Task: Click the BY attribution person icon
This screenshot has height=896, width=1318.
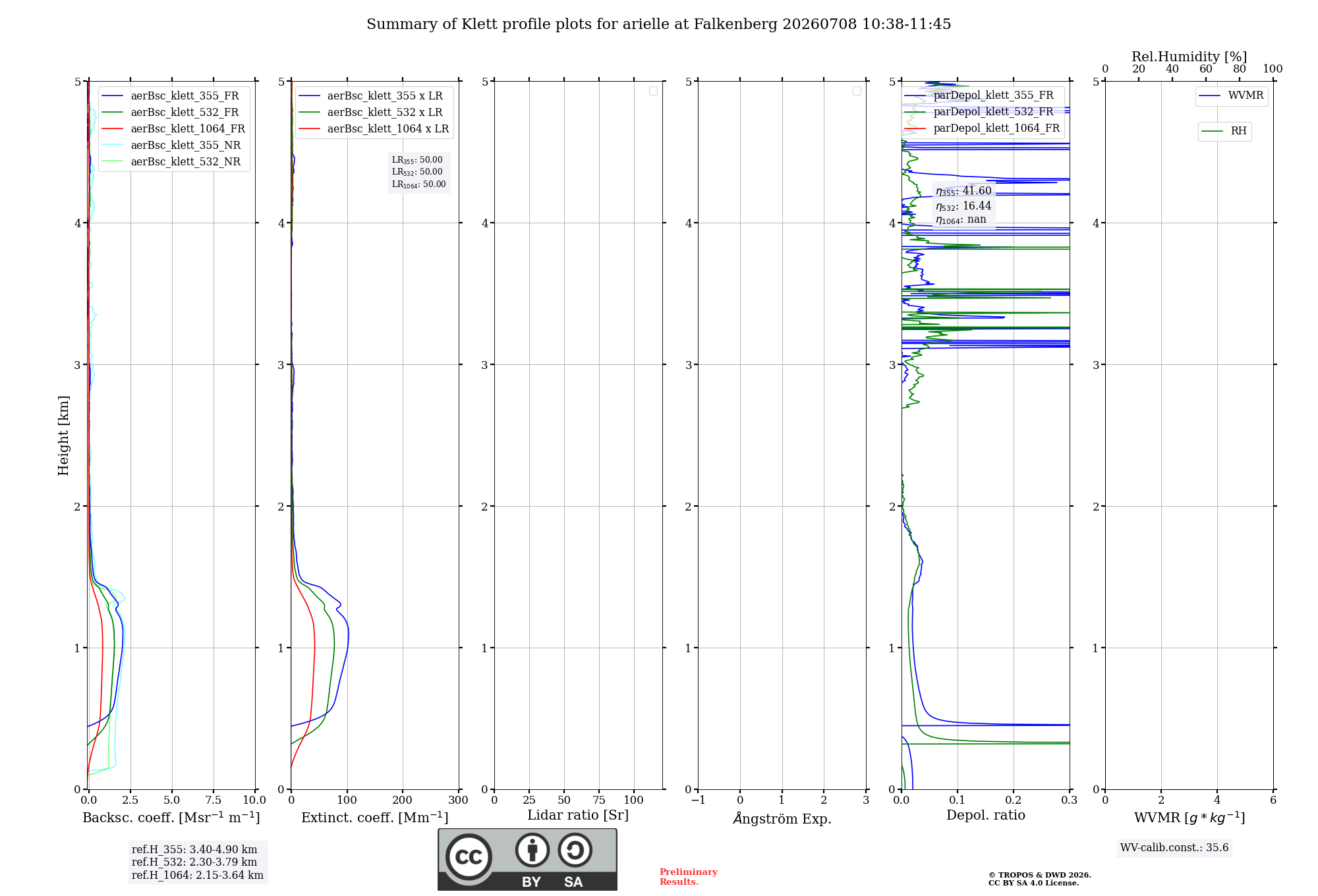Action: tap(532, 850)
